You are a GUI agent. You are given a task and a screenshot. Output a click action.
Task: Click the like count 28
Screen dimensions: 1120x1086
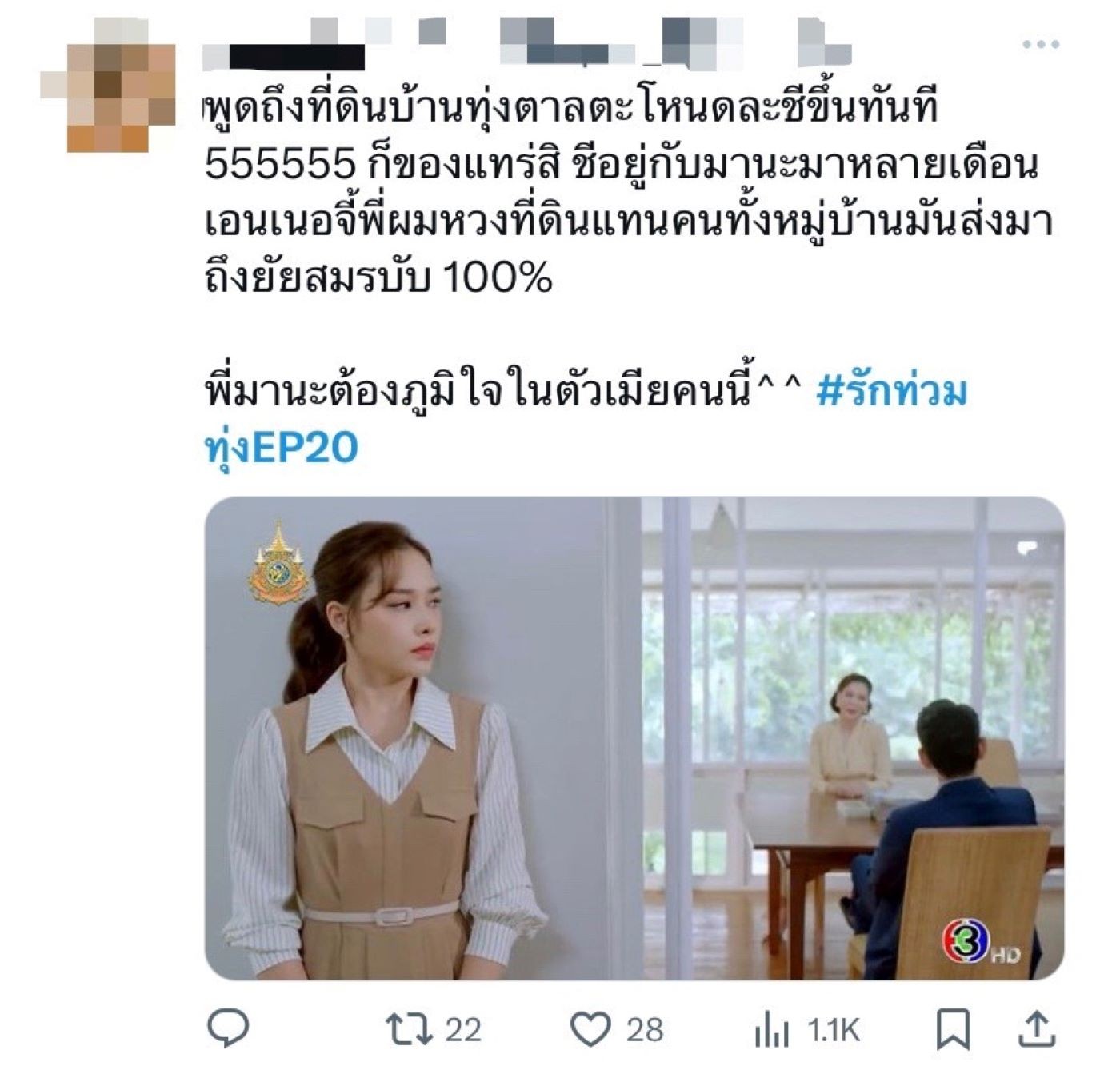(x=645, y=1029)
